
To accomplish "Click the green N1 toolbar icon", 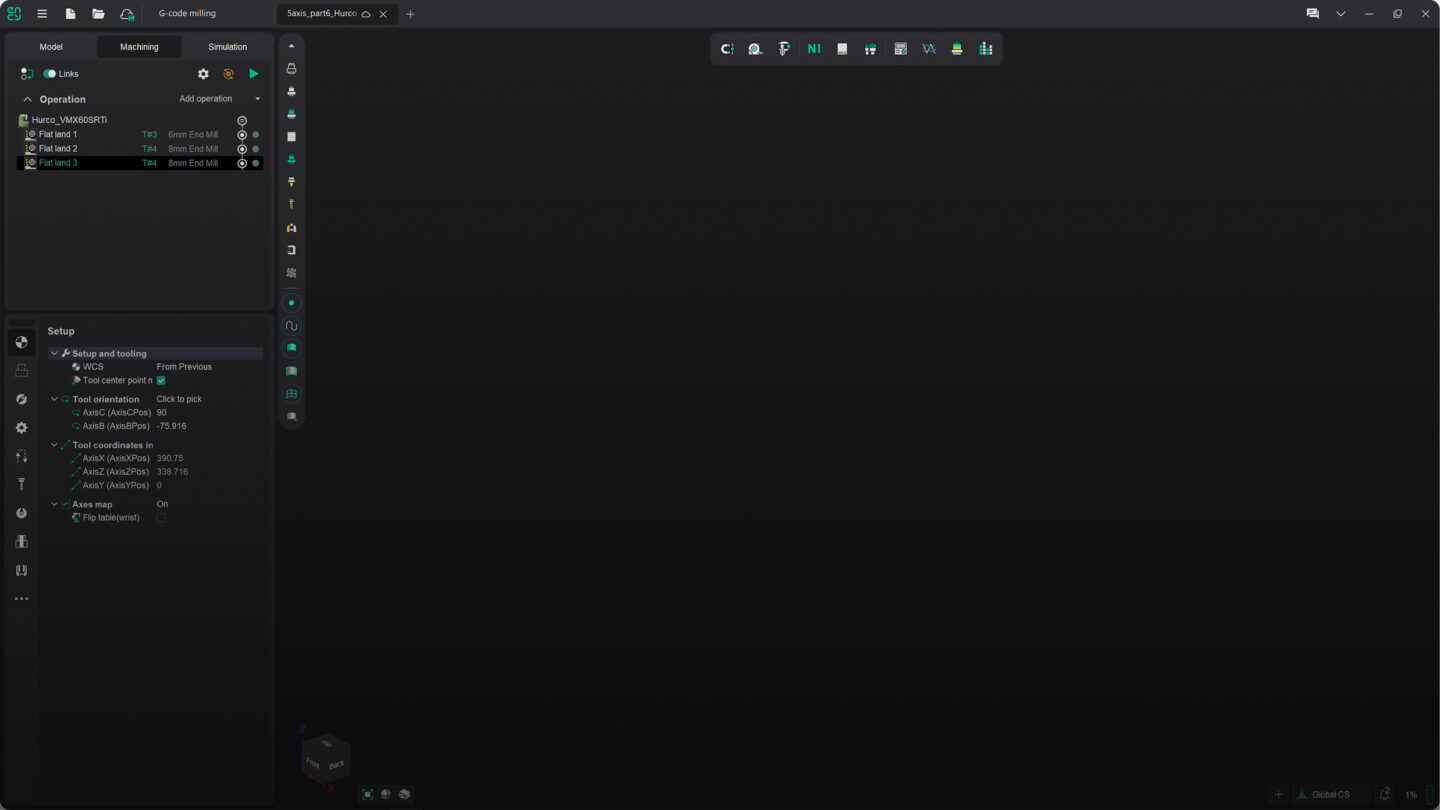I will pyautogui.click(x=814, y=49).
